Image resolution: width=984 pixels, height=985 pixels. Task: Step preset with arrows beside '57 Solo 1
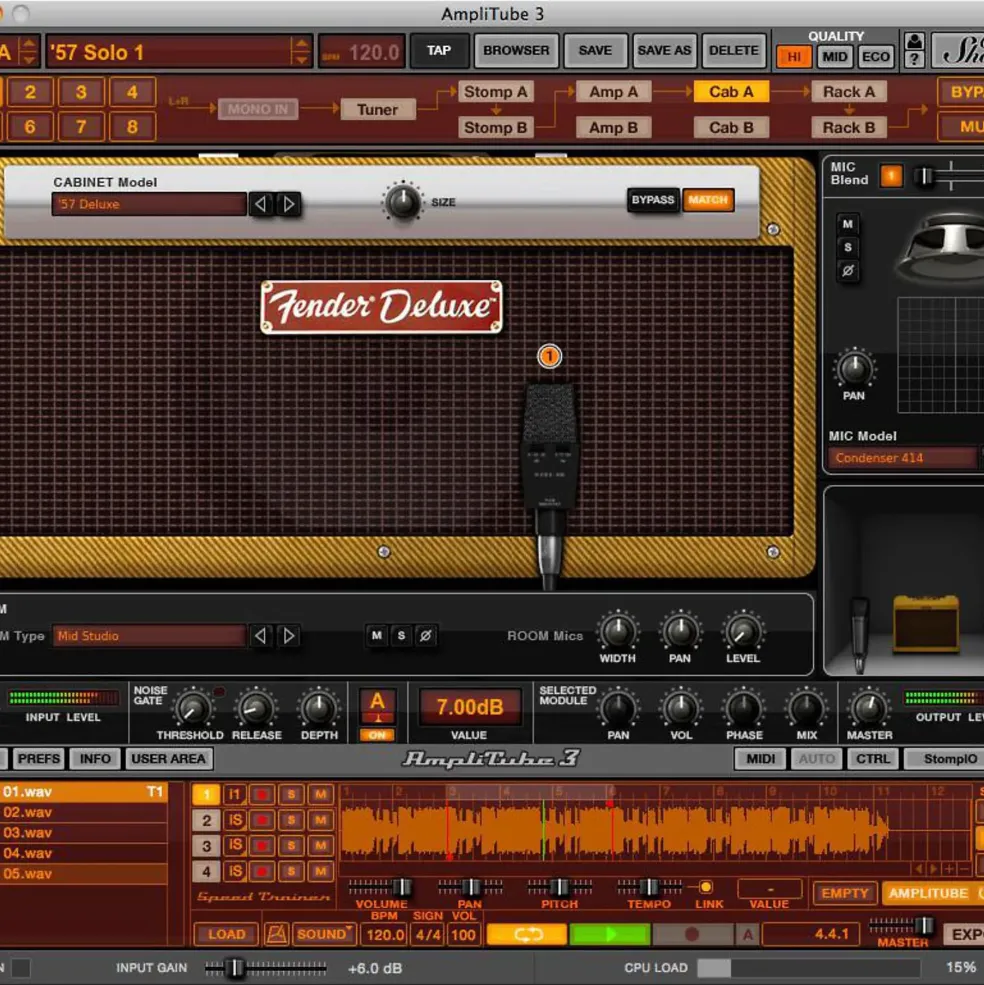(302, 52)
